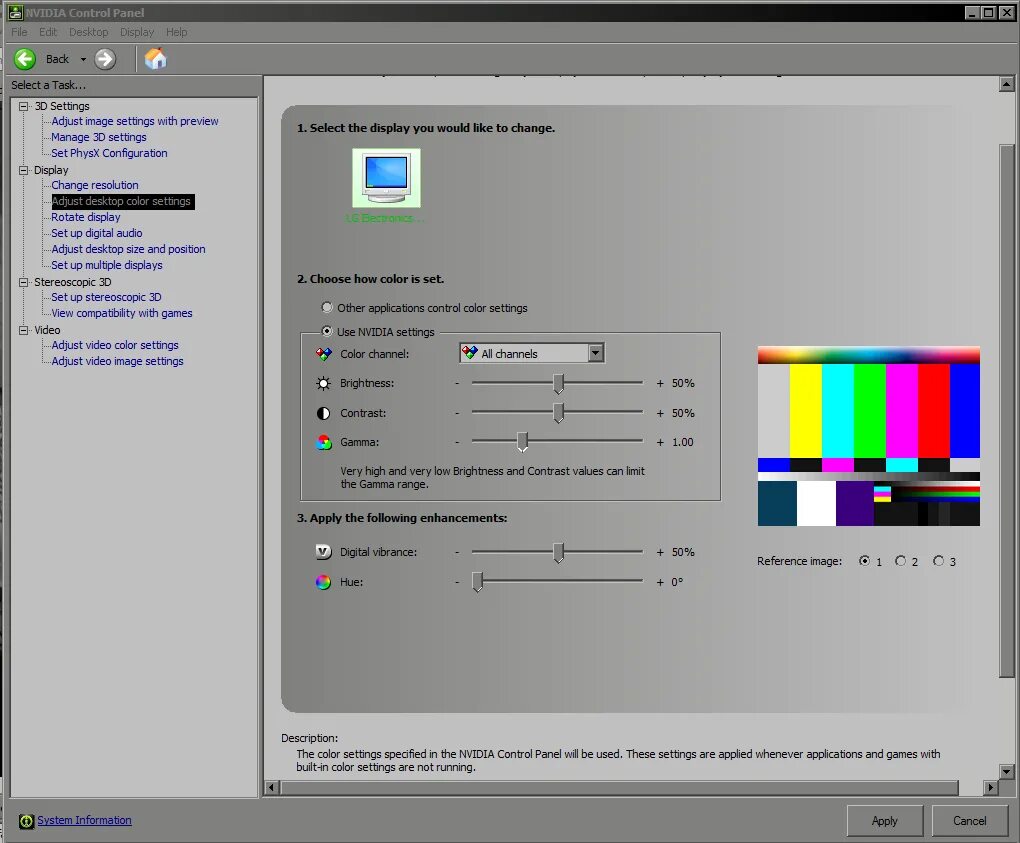Click the Digital vibrance icon
This screenshot has width=1020, height=843.
323,552
